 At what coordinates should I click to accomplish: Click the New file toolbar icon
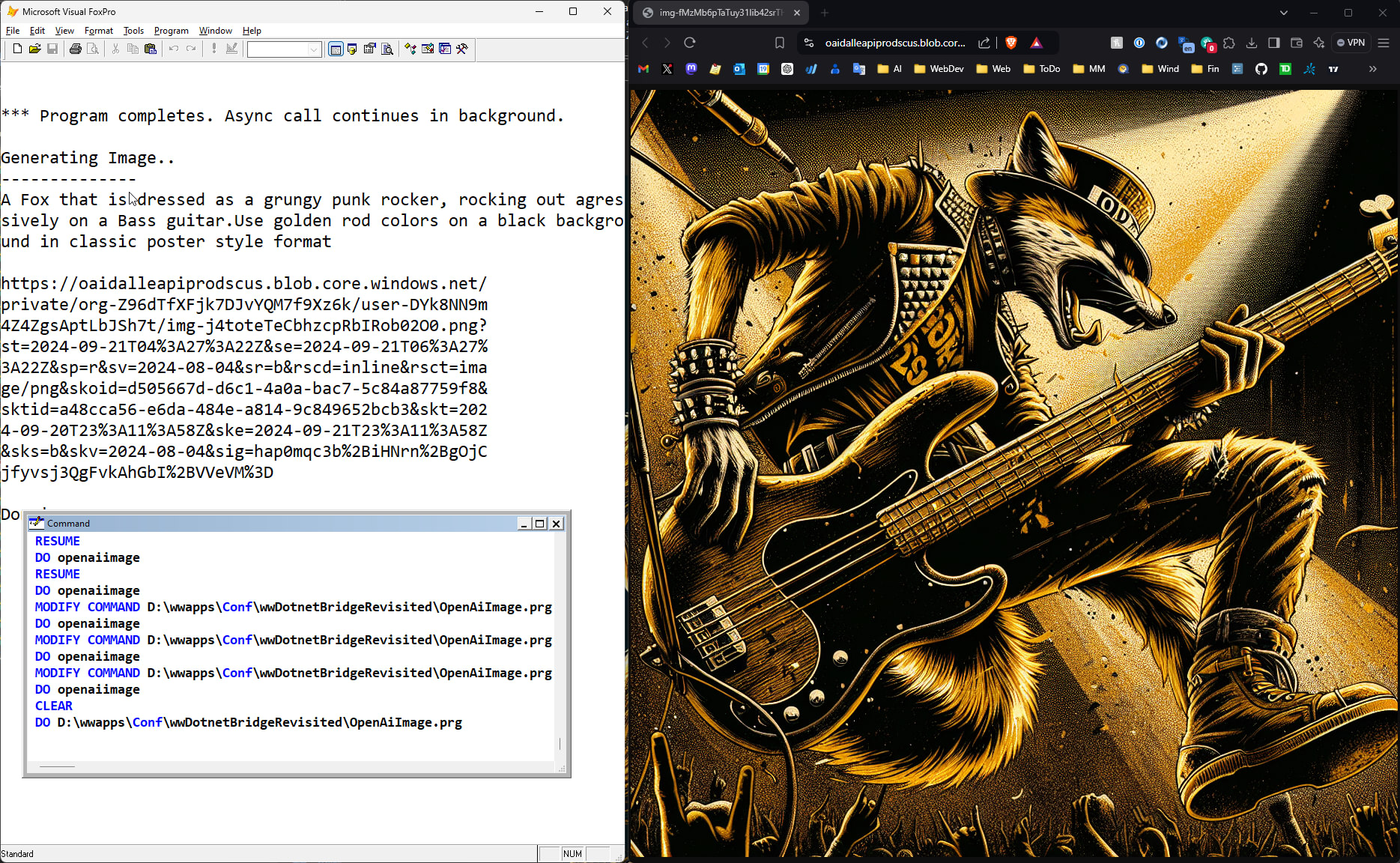click(17, 49)
